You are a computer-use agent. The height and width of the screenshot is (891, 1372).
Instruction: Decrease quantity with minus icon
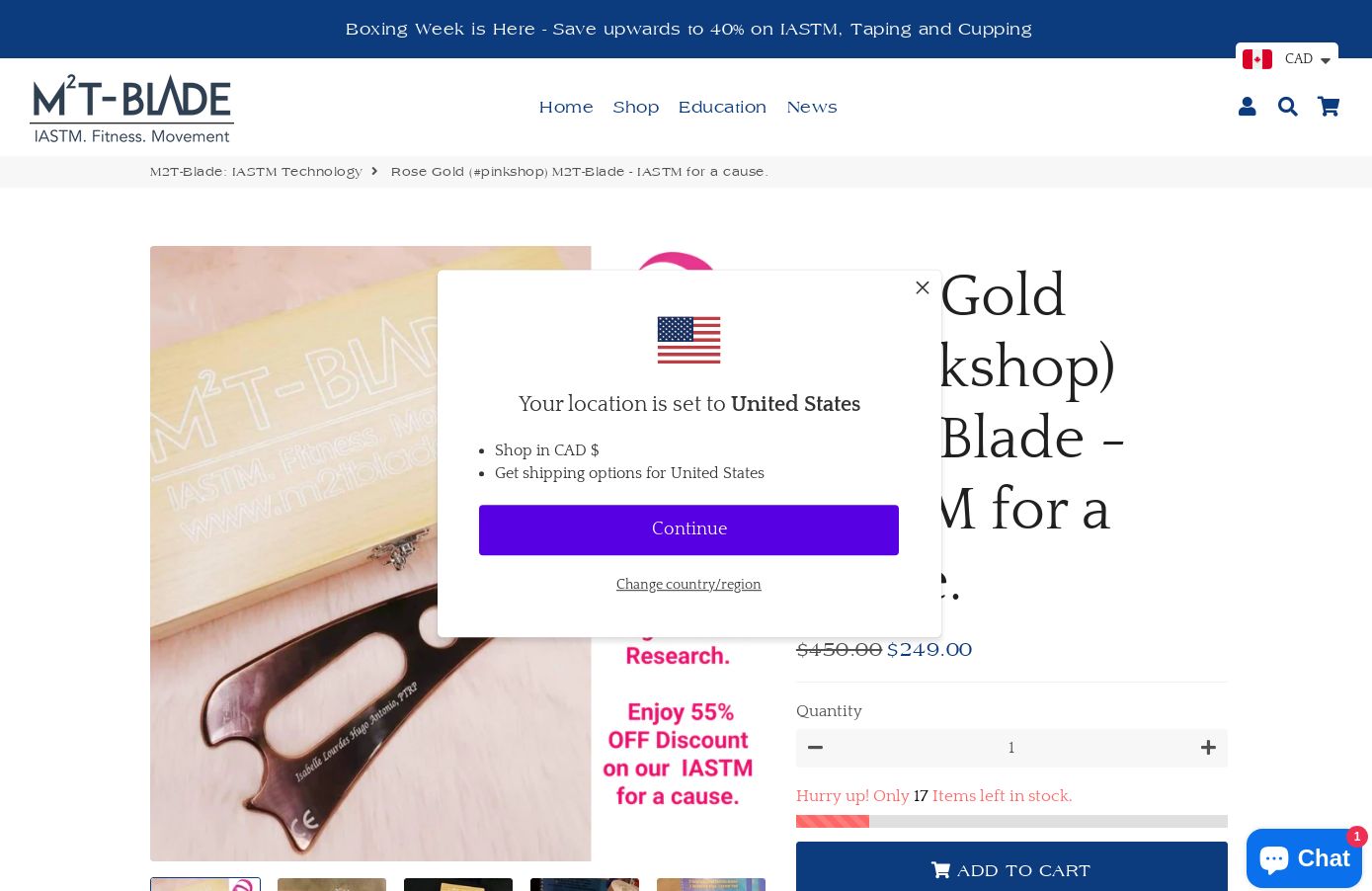[x=815, y=748]
